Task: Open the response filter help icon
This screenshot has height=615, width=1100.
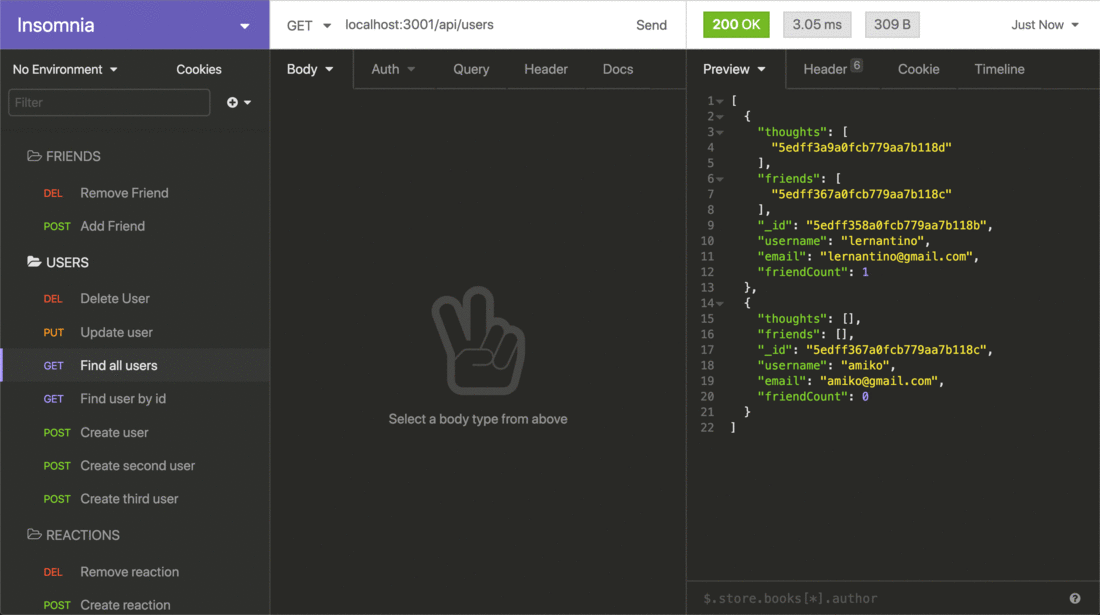Action: (1075, 598)
